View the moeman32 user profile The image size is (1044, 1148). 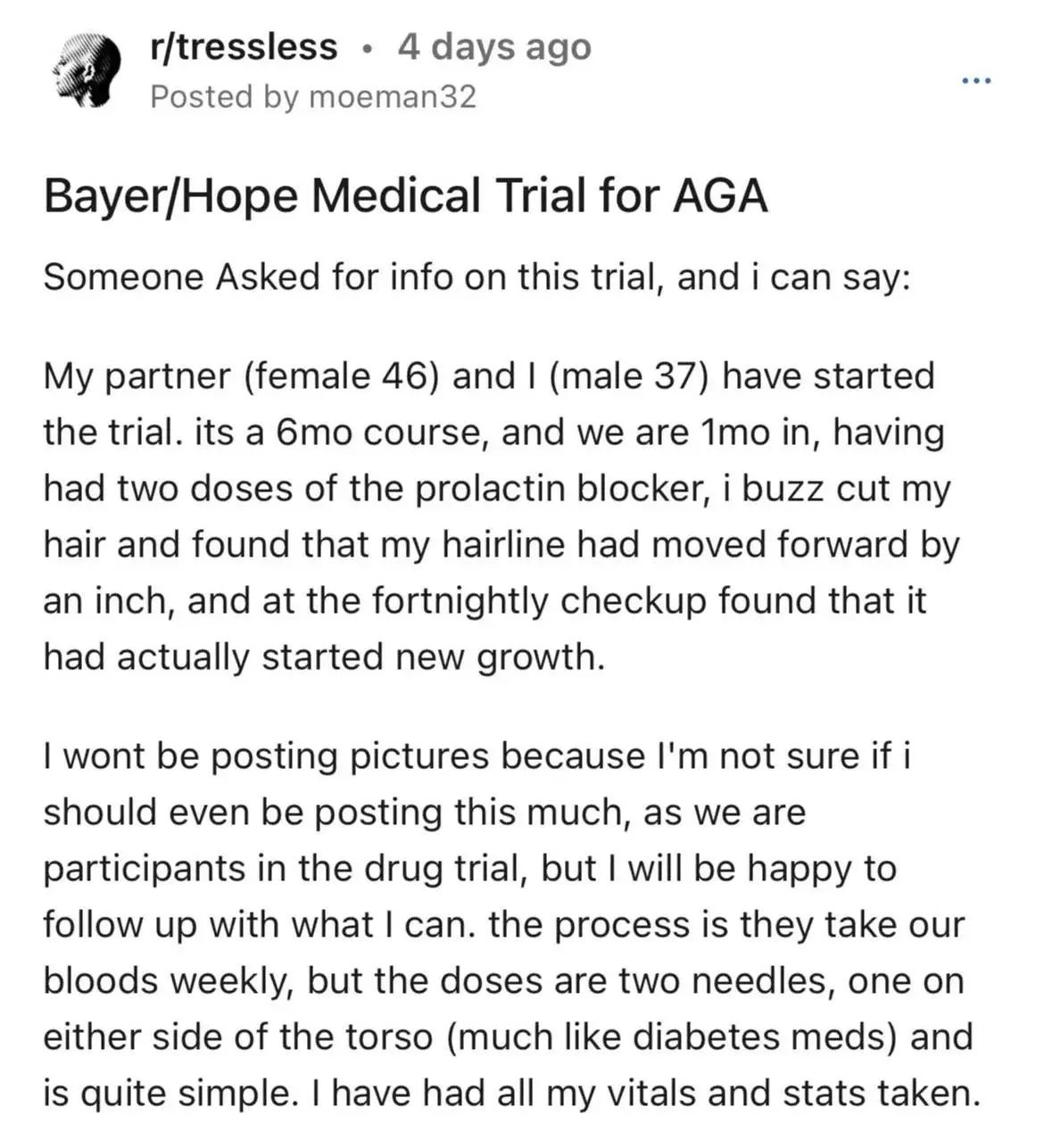393,96
